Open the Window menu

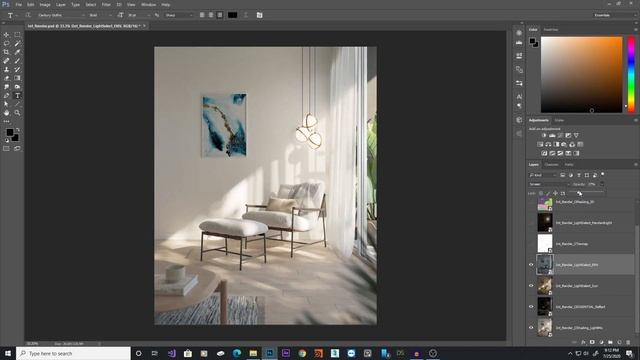pyautogui.click(x=148, y=4)
